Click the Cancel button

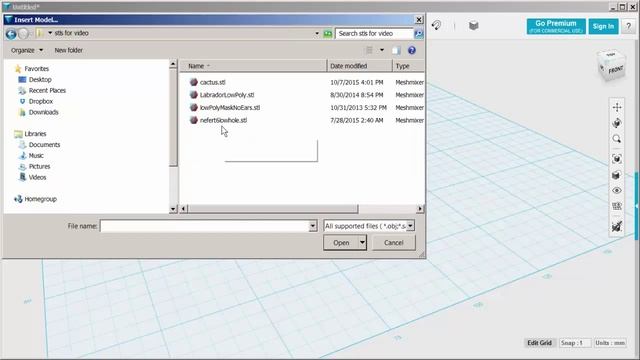pos(393,243)
